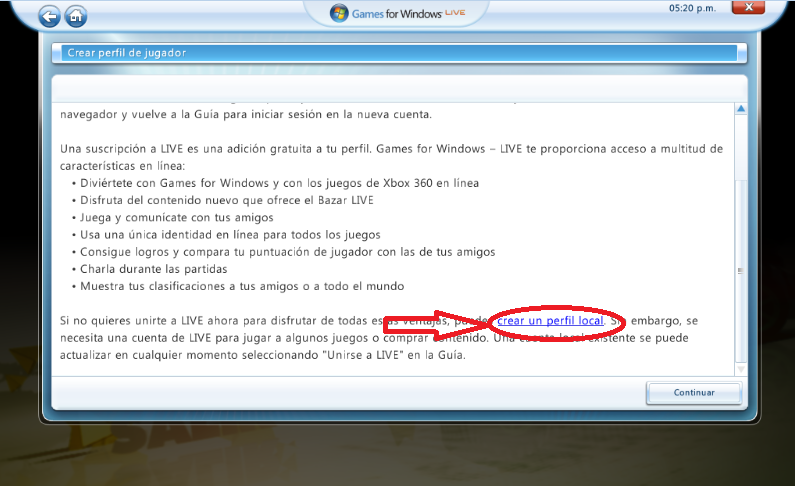795x486 pixels.
Task: Click the Windows logo in title
Action: (x=339, y=13)
